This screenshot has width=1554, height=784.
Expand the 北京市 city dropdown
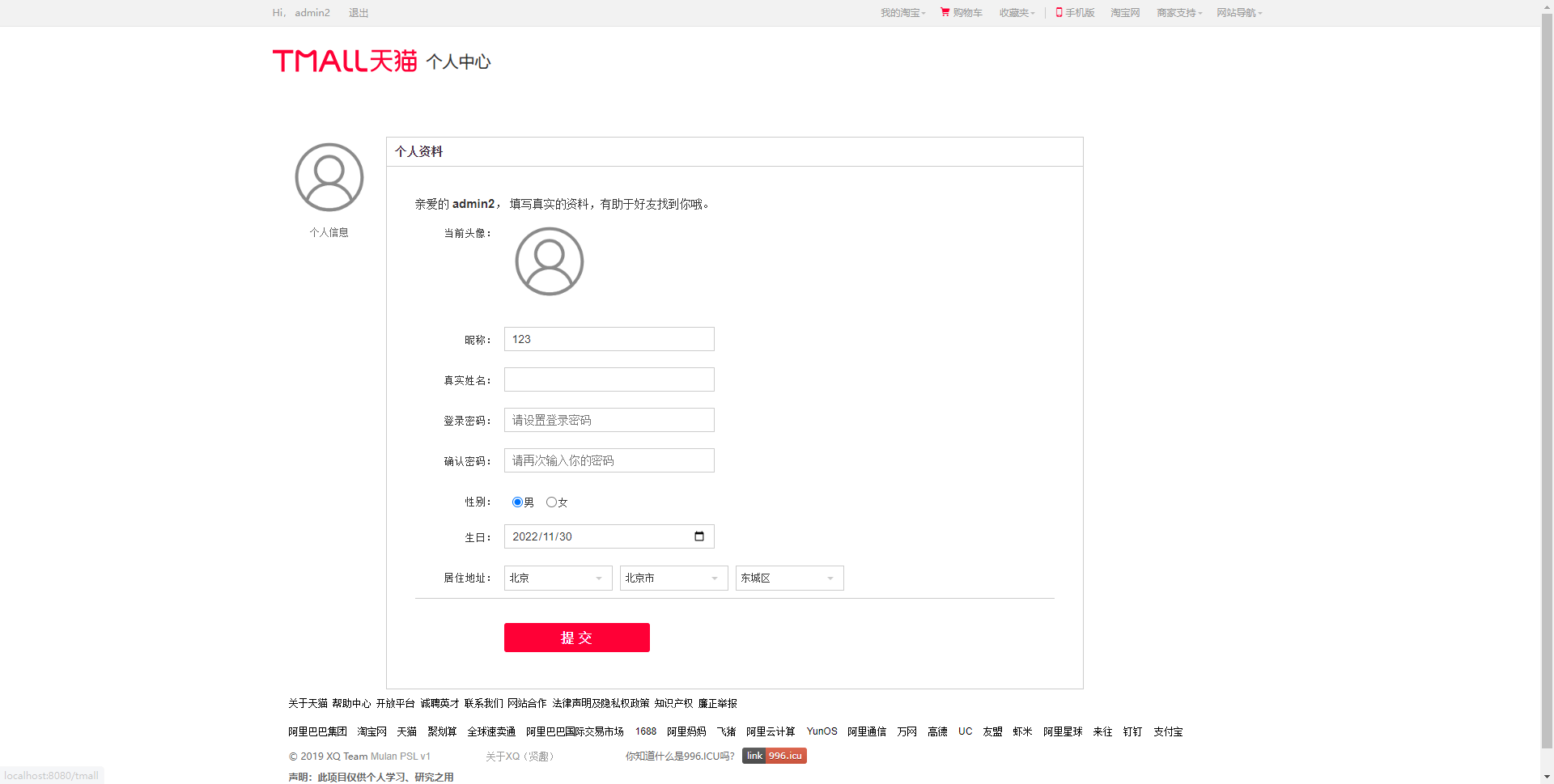click(674, 578)
